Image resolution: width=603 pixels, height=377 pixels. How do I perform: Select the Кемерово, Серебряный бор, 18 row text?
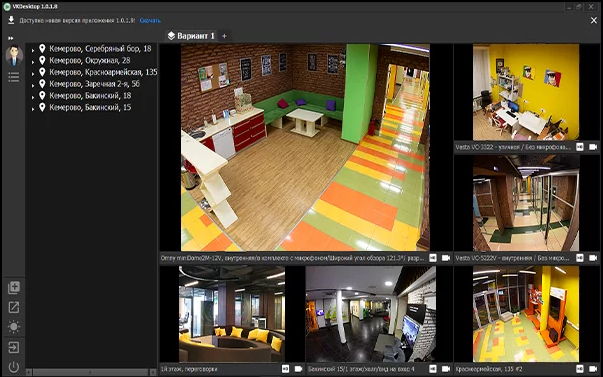pos(100,48)
